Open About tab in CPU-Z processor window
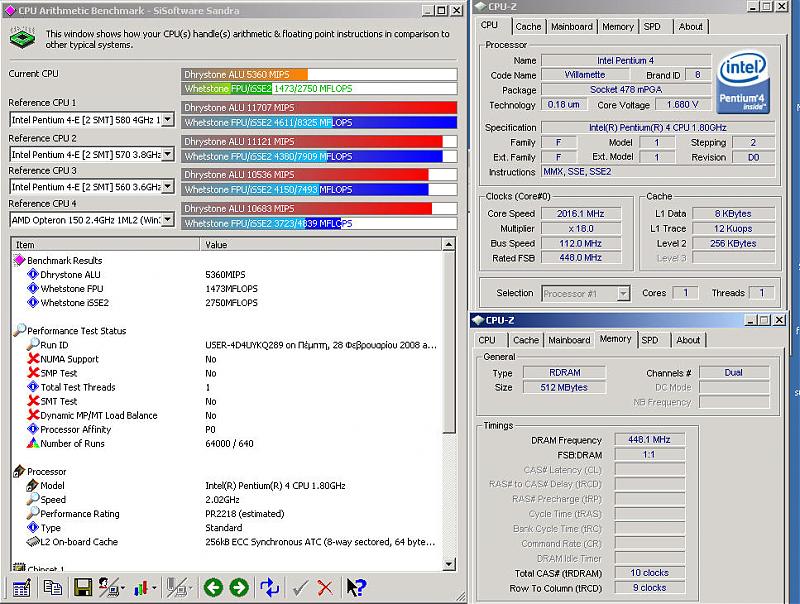800x604 pixels. point(690,27)
